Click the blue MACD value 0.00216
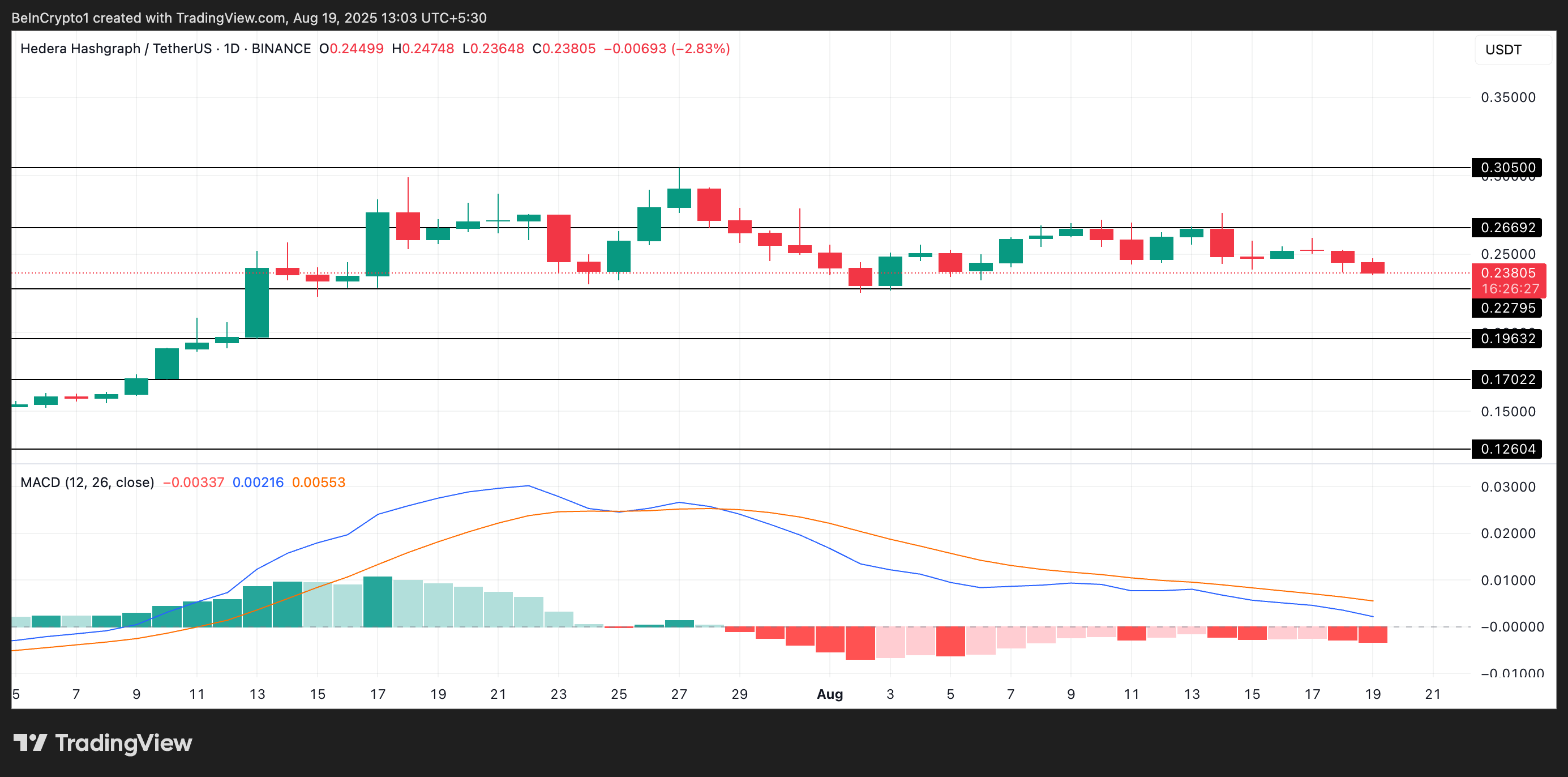Screen dimensions: 1568x777 point(258,483)
